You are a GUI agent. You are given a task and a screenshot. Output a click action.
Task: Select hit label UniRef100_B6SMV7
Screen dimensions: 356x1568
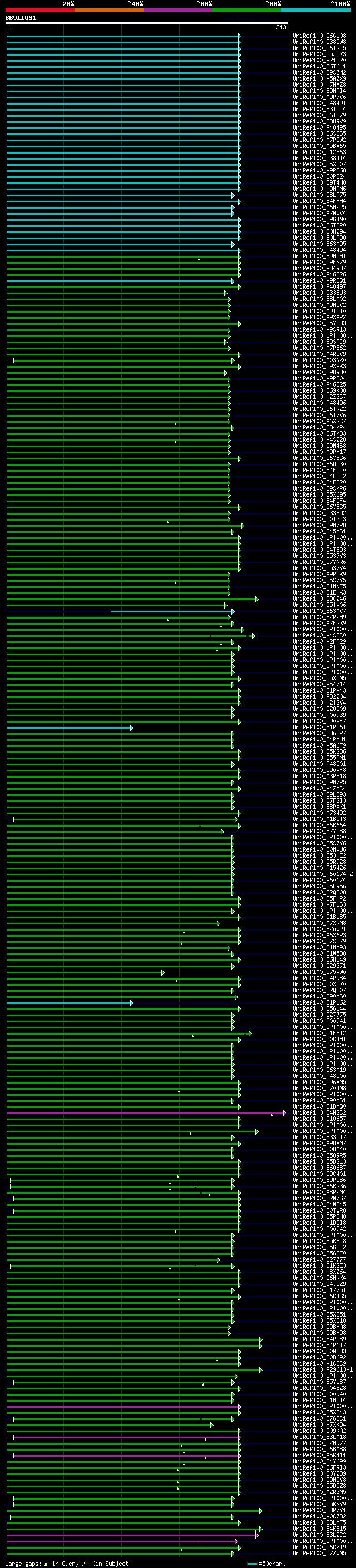[319, 611]
